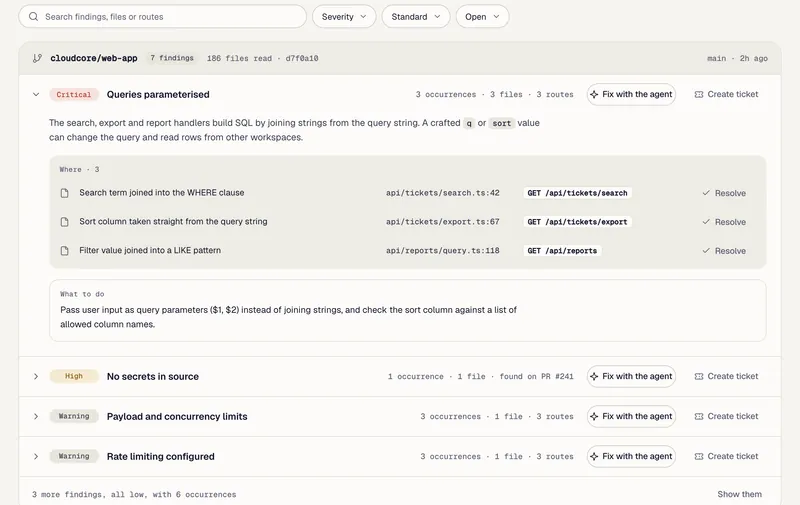Resolve the search.ts:42 occurrence

tap(724, 193)
